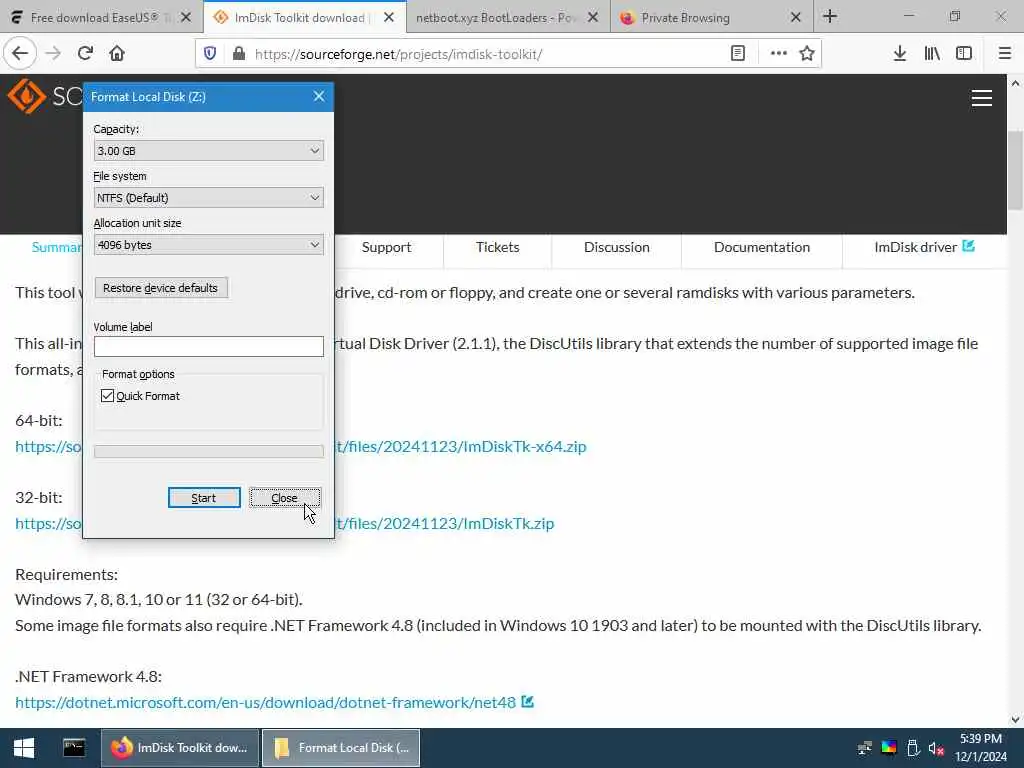Screen dimensions: 1024x768
Task: Open the Support tab on SourceForge
Action: tap(386, 248)
